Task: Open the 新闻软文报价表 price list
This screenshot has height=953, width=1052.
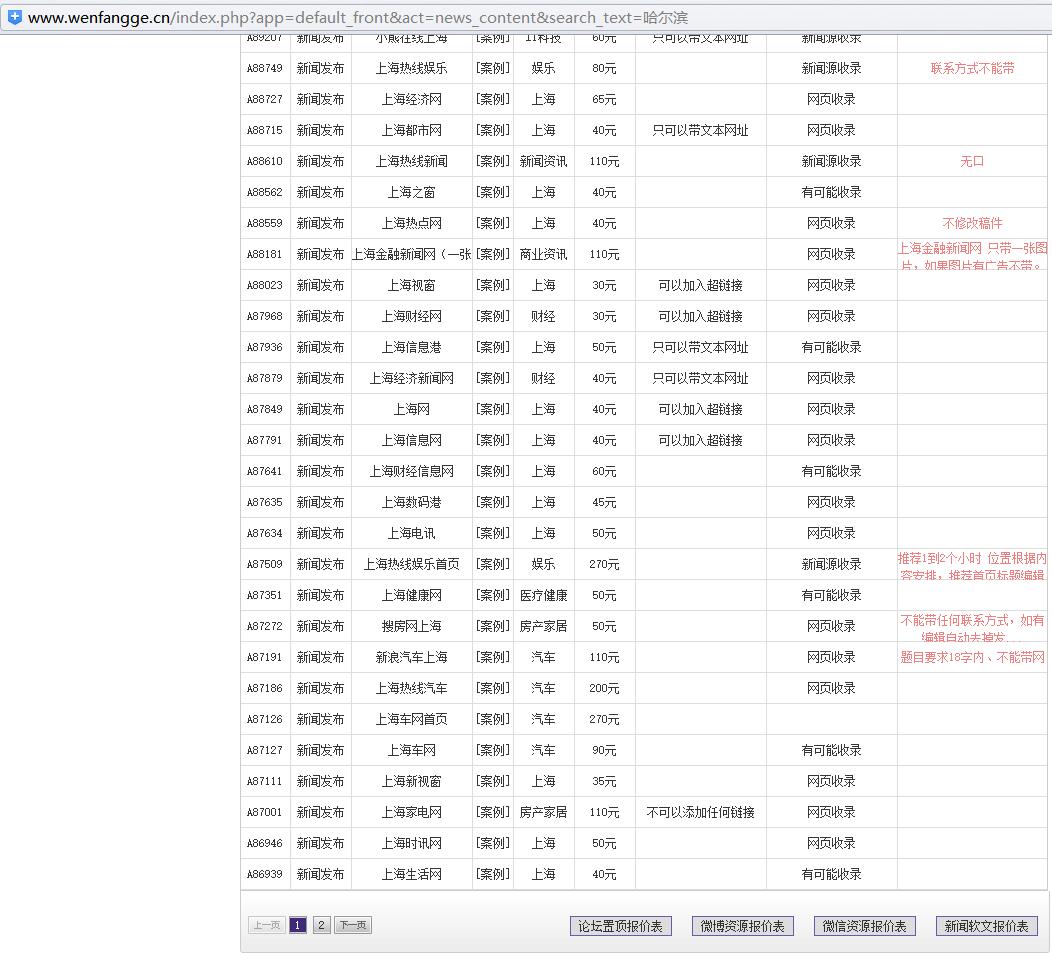Action: tap(987, 926)
